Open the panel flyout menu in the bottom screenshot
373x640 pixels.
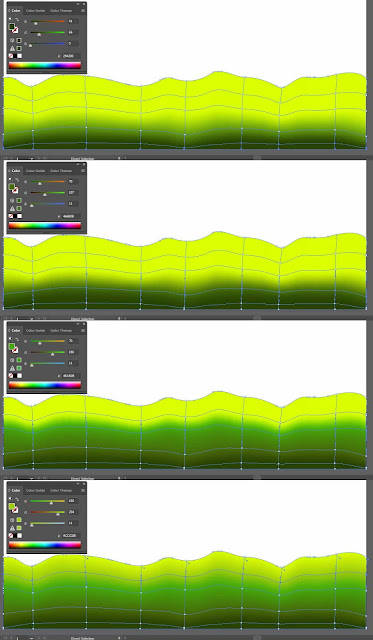click(x=83, y=490)
